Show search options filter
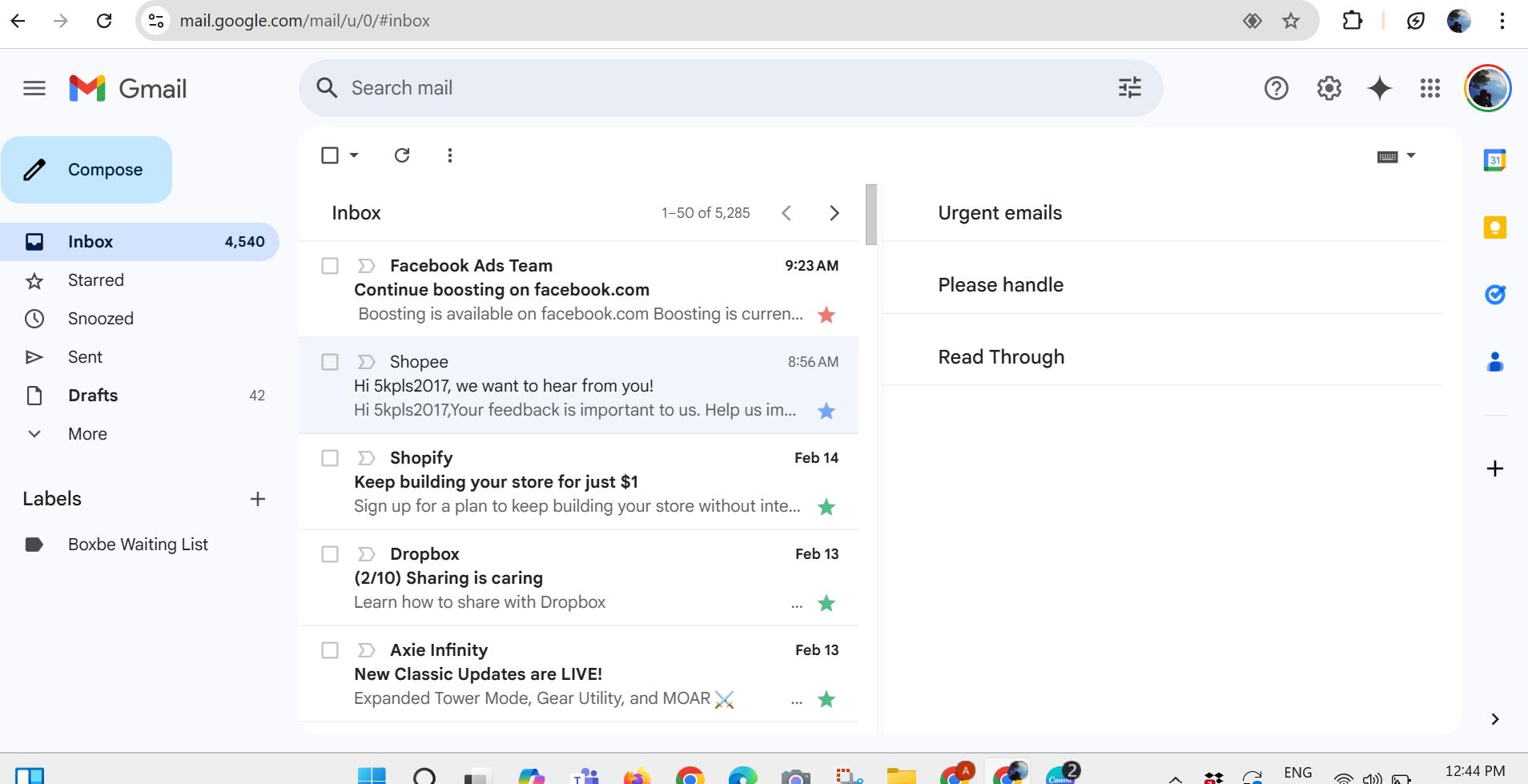The image size is (1528, 784). [1129, 88]
